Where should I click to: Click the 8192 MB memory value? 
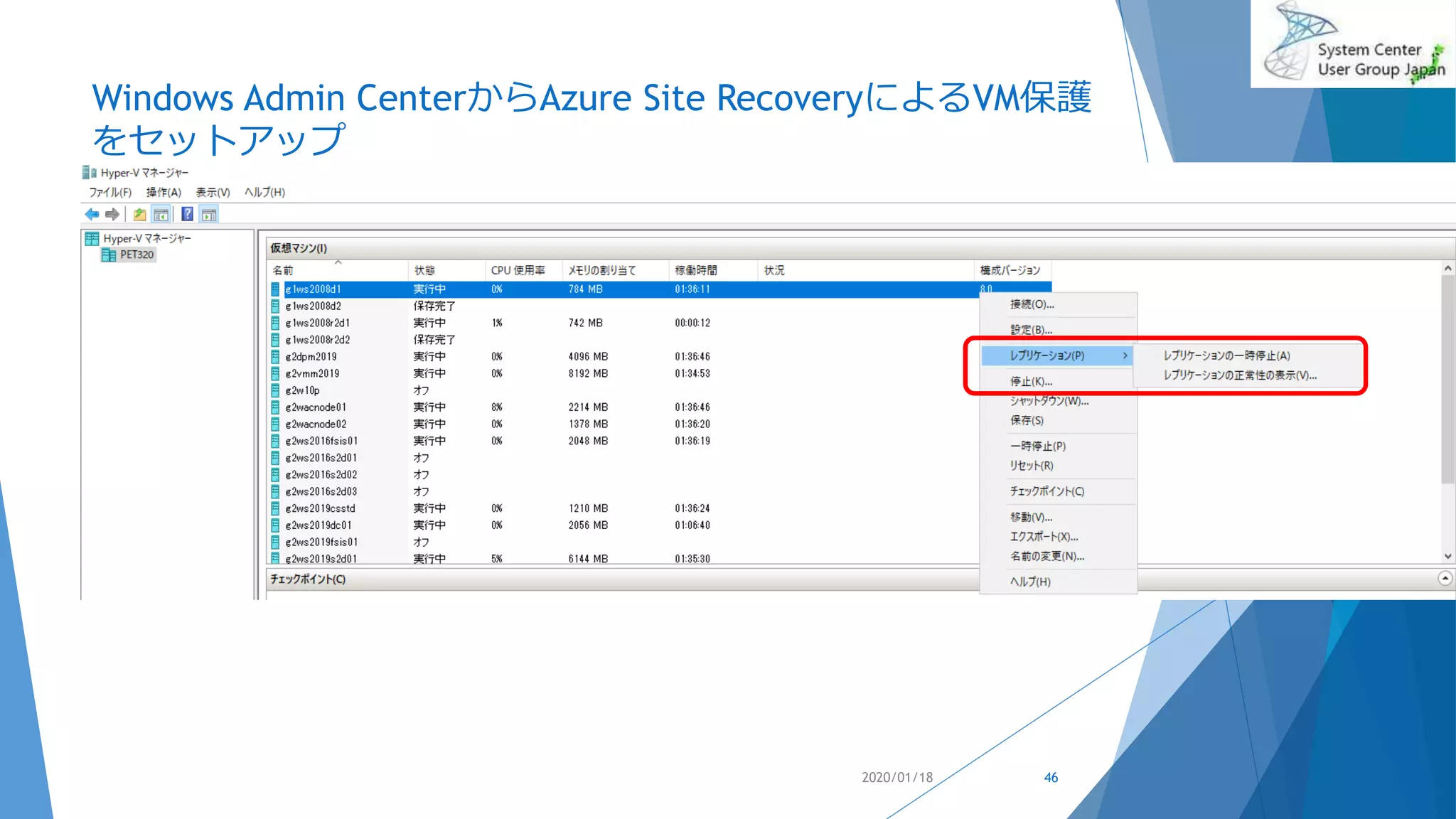click(x=588, y=374)
